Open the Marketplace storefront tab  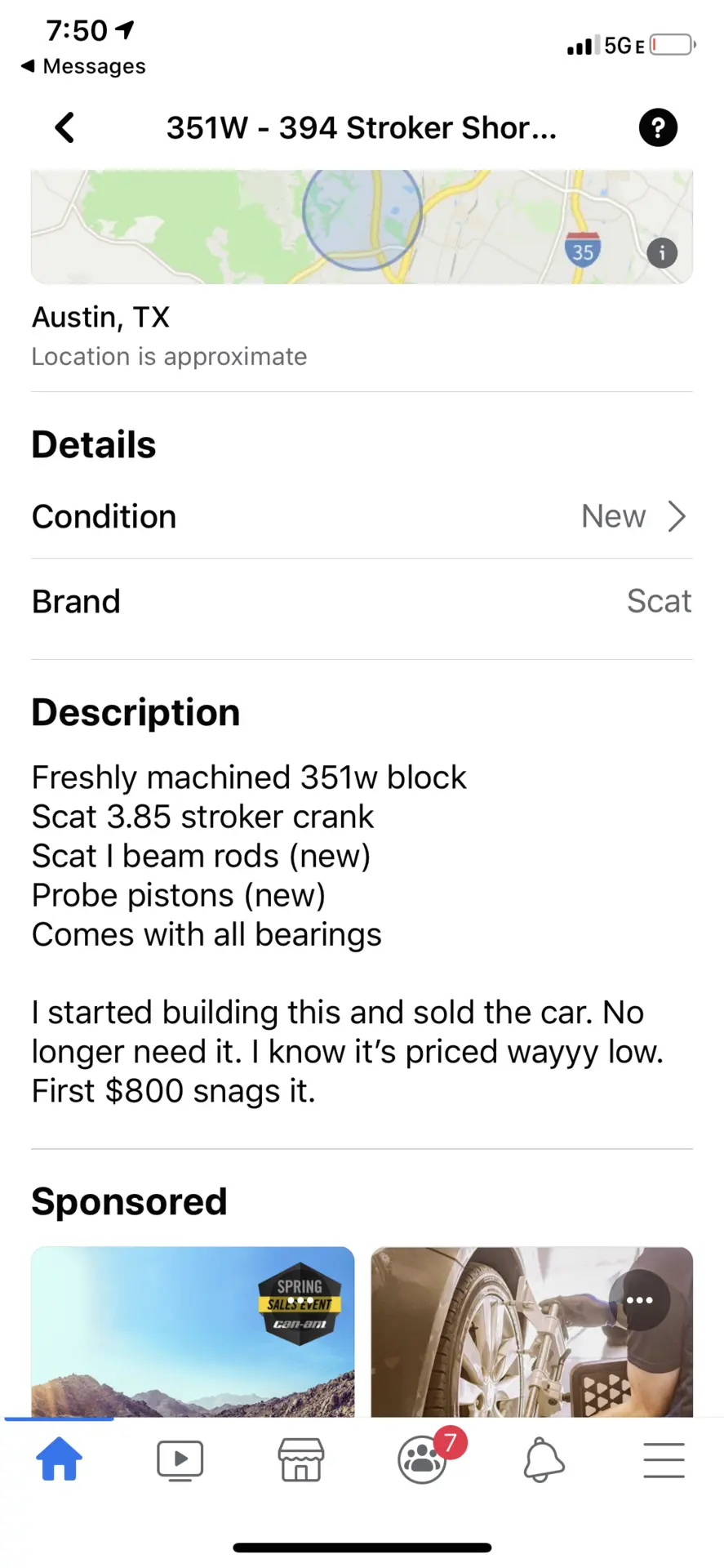point(300,1460)
